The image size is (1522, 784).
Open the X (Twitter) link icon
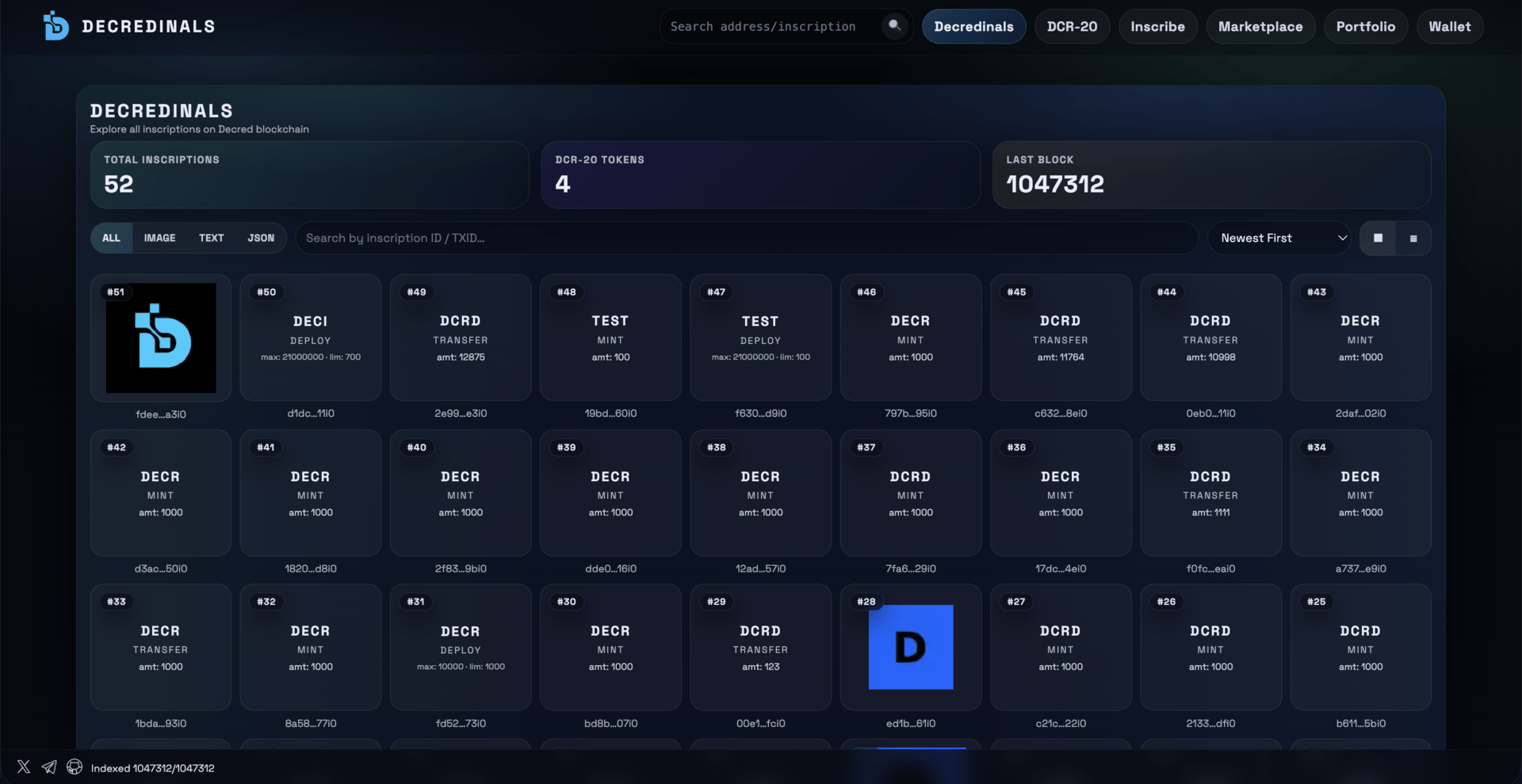click(24, 767)
